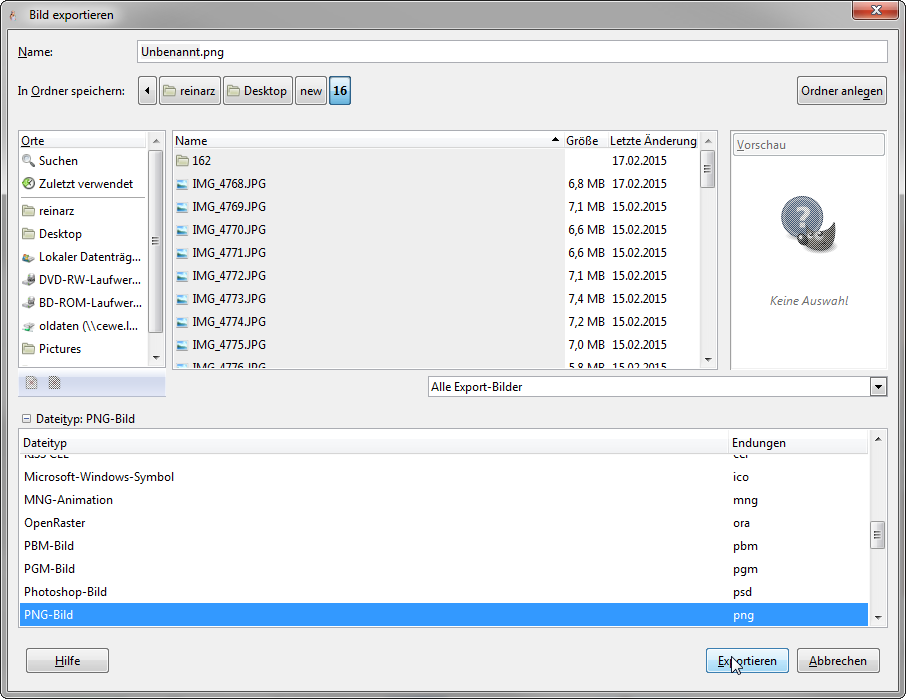Viewport: 906px width, 699px height.
Task: Choose PGM-Bild file type
Action: pos(444,569)
